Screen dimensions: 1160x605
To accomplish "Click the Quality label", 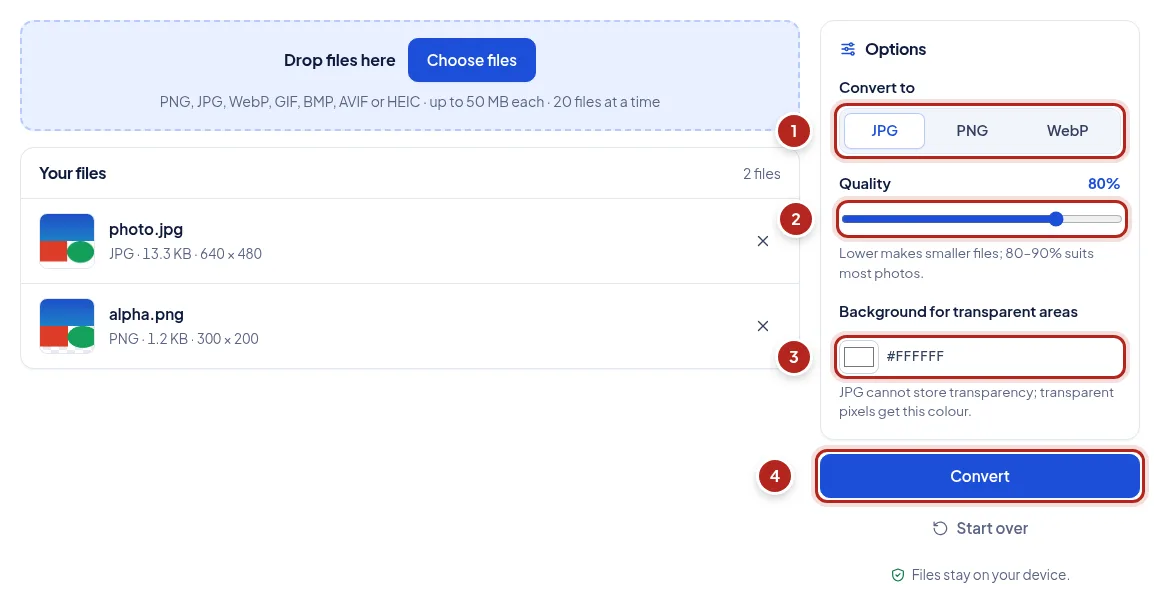I will [865, 184].
